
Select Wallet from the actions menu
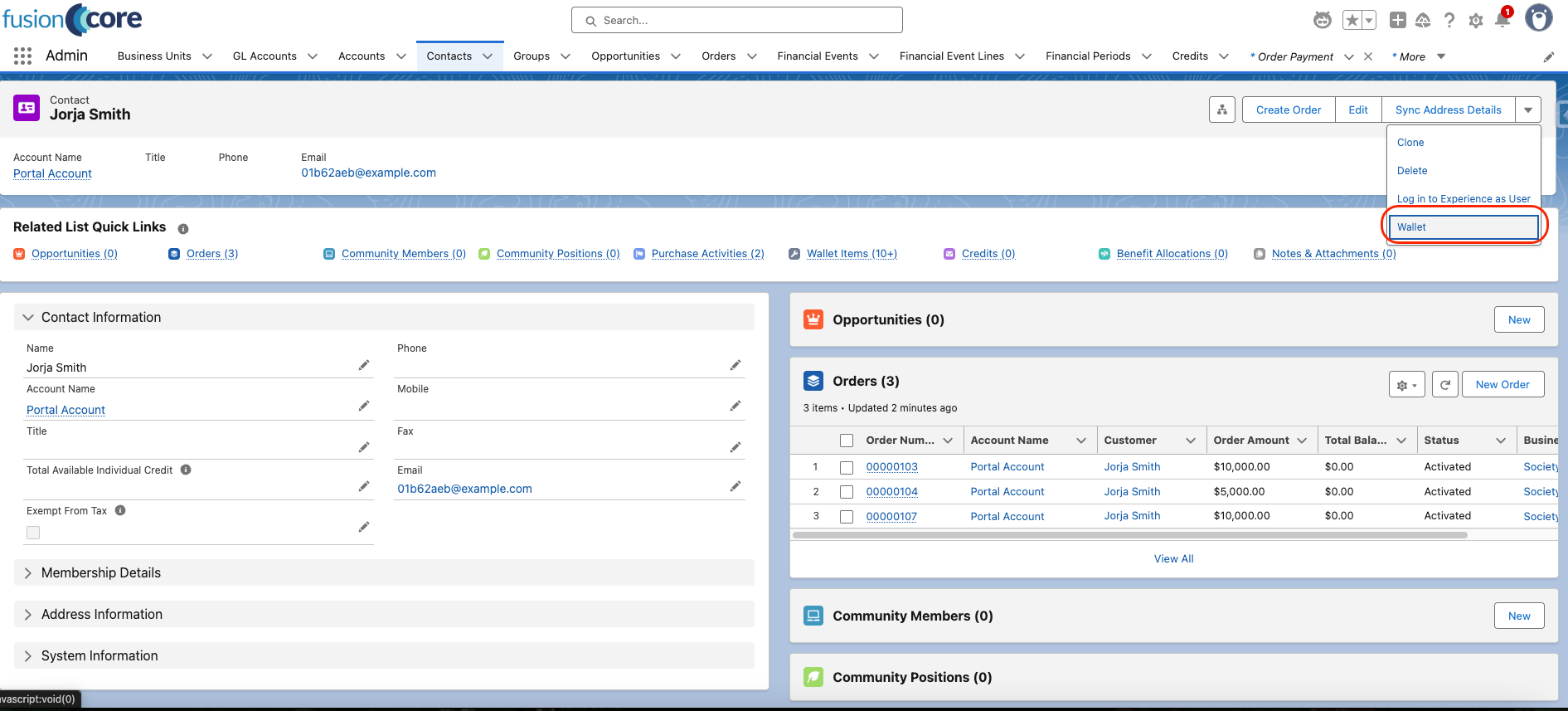1464,226
